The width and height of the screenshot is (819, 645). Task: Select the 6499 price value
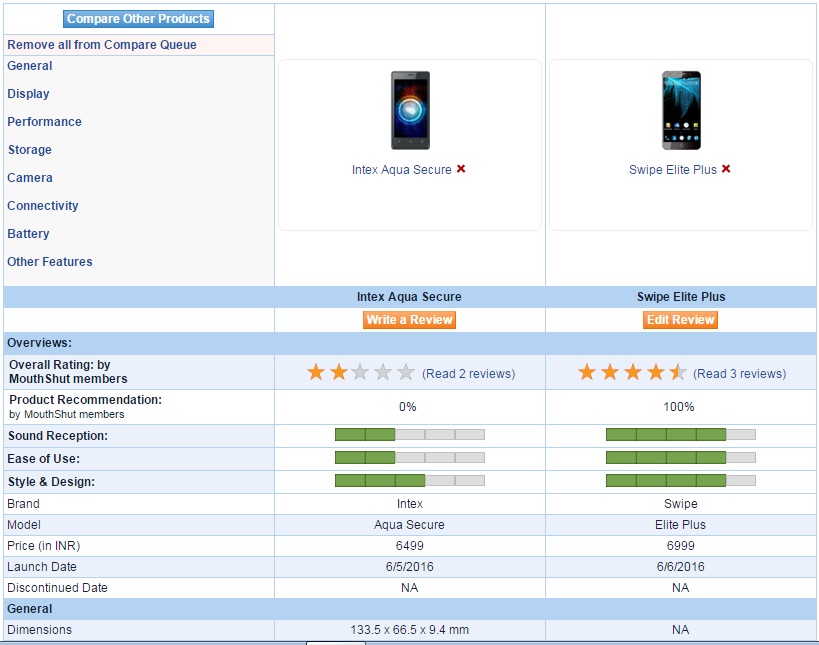pos(410,546)
